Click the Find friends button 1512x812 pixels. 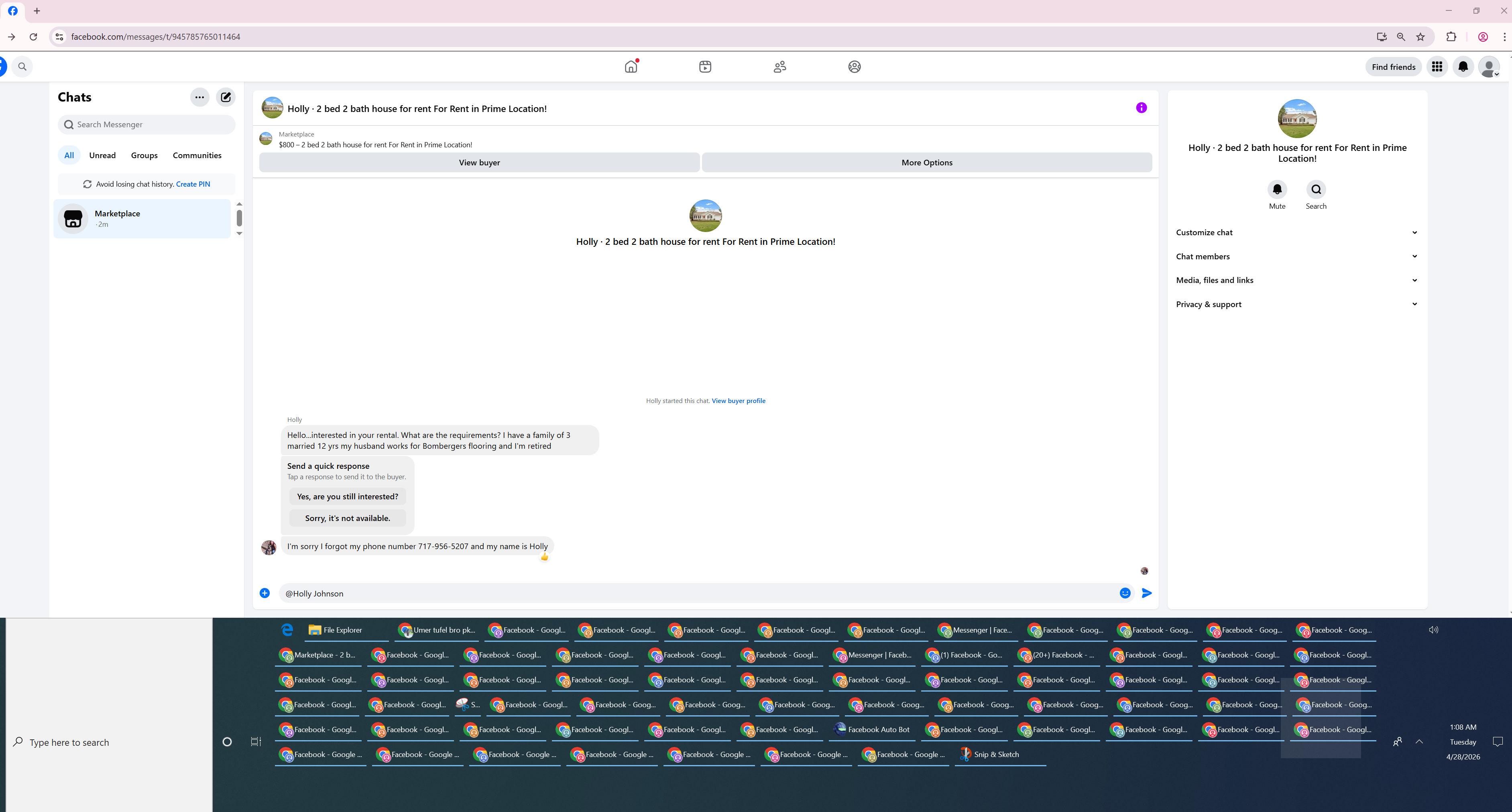[1394, 67]
